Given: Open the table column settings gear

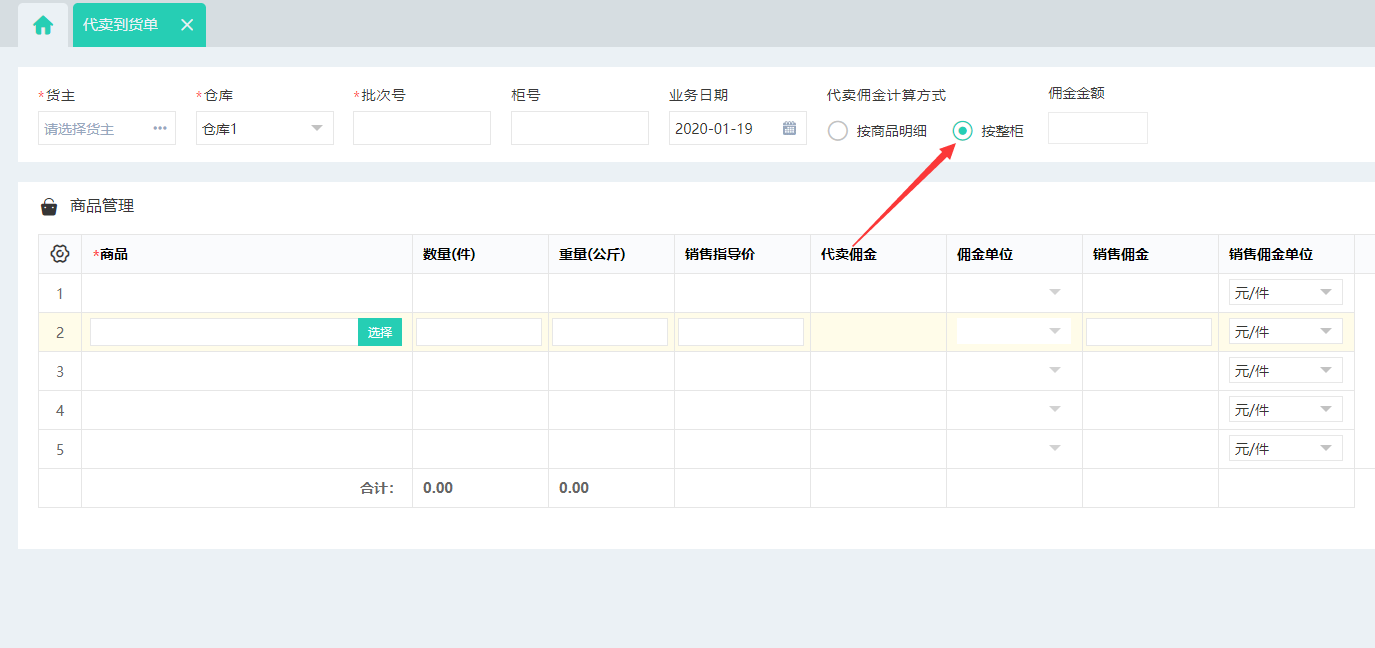Looking at the screenshot, I should point(60,254).
